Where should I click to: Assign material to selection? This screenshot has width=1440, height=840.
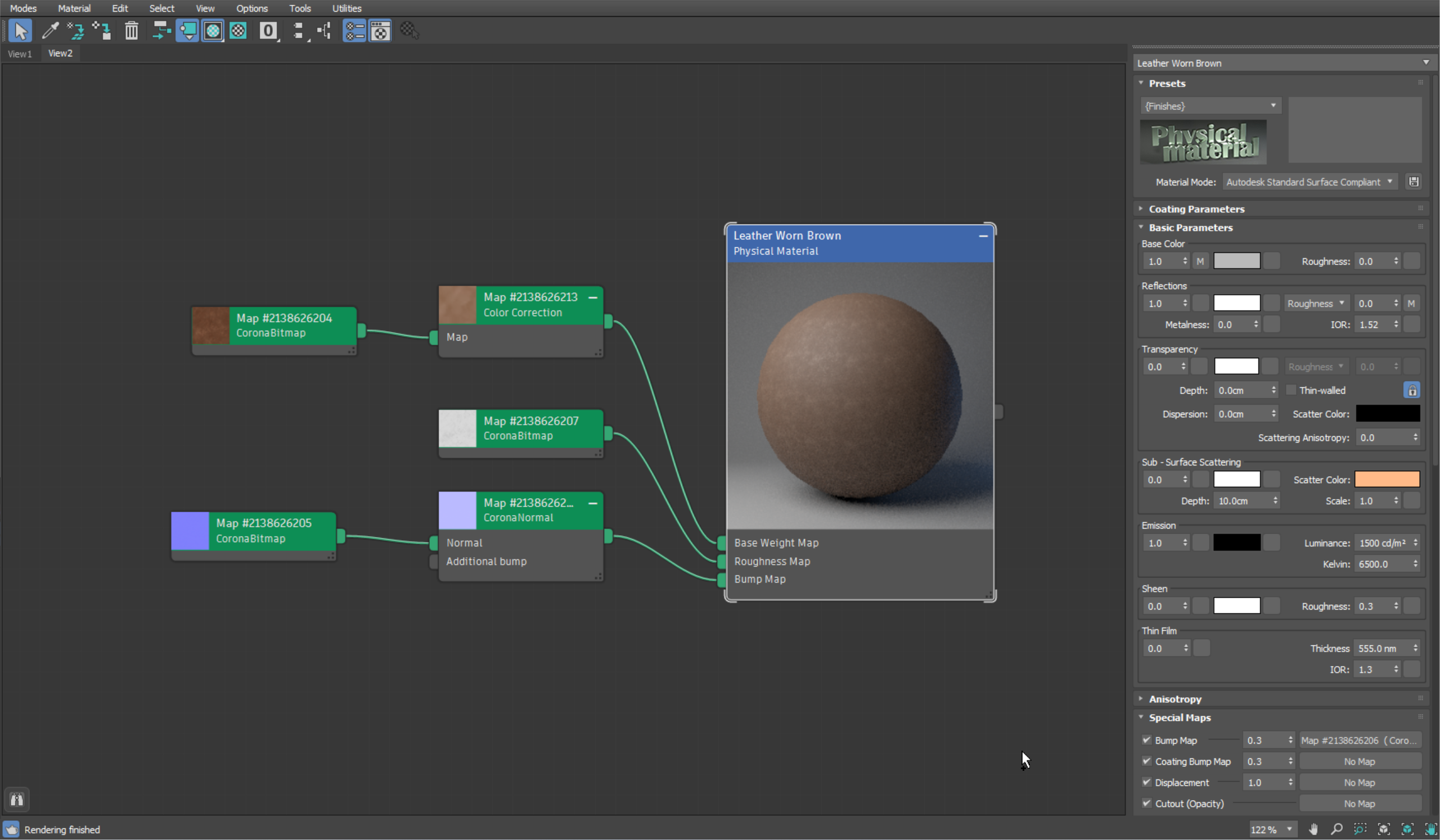[x=75, y=30]
